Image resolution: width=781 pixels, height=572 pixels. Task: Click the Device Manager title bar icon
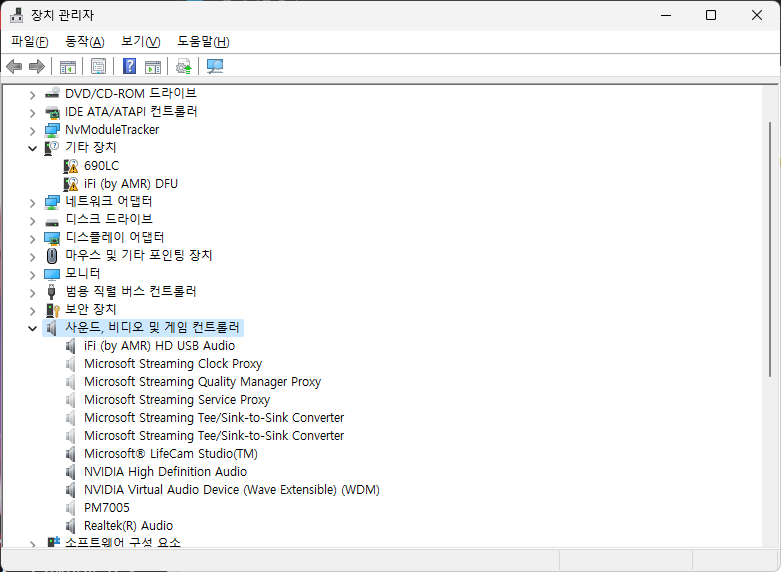(16, 15)
